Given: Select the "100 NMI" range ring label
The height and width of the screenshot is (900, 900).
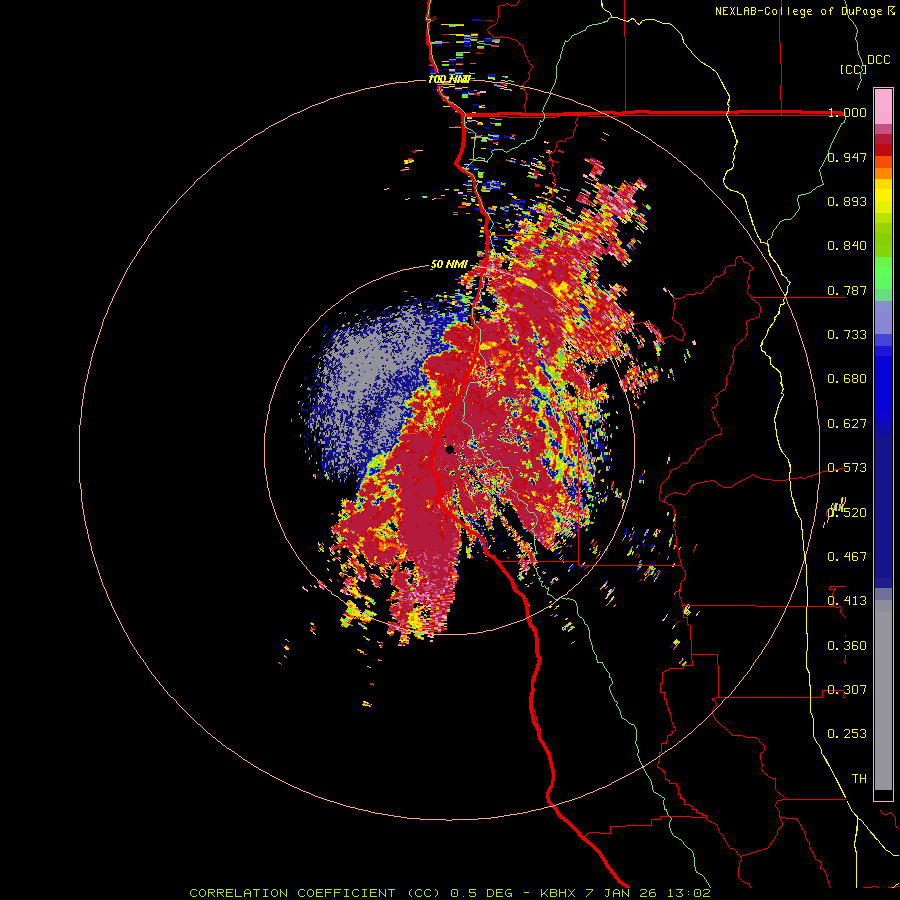Looking at the screenshot, I should pyautogui.click(x=450, y=79).
